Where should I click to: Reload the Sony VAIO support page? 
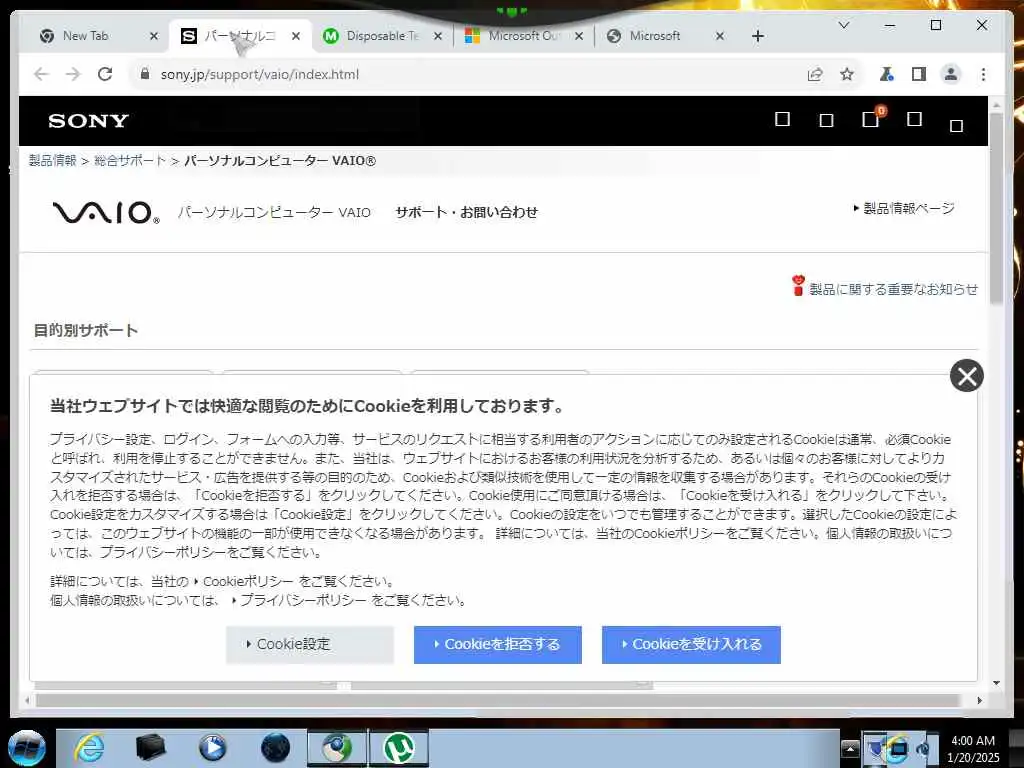tap(105, 74)
